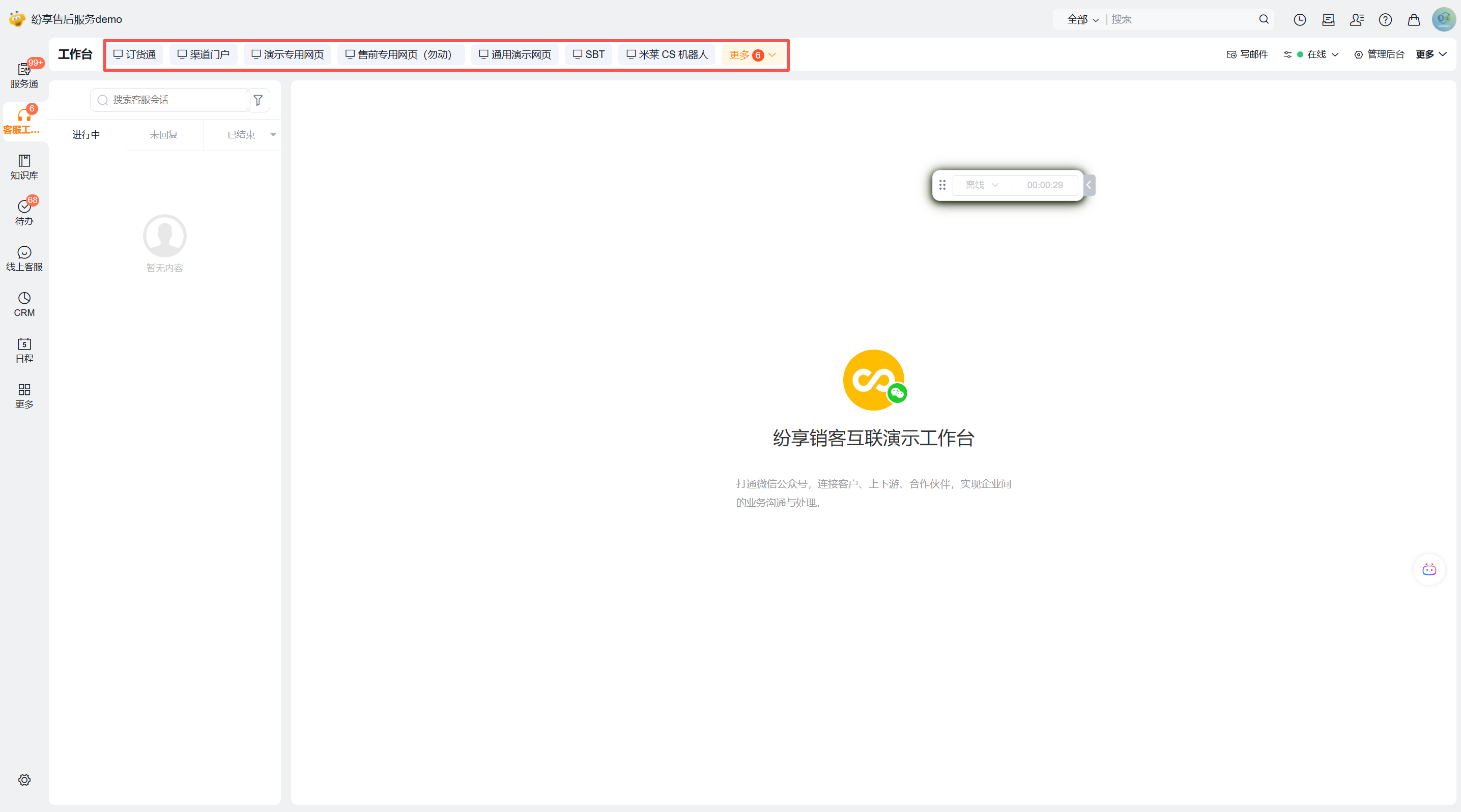Collapse the floating call status widget arrow
1461x812 pixels.
1088,185
